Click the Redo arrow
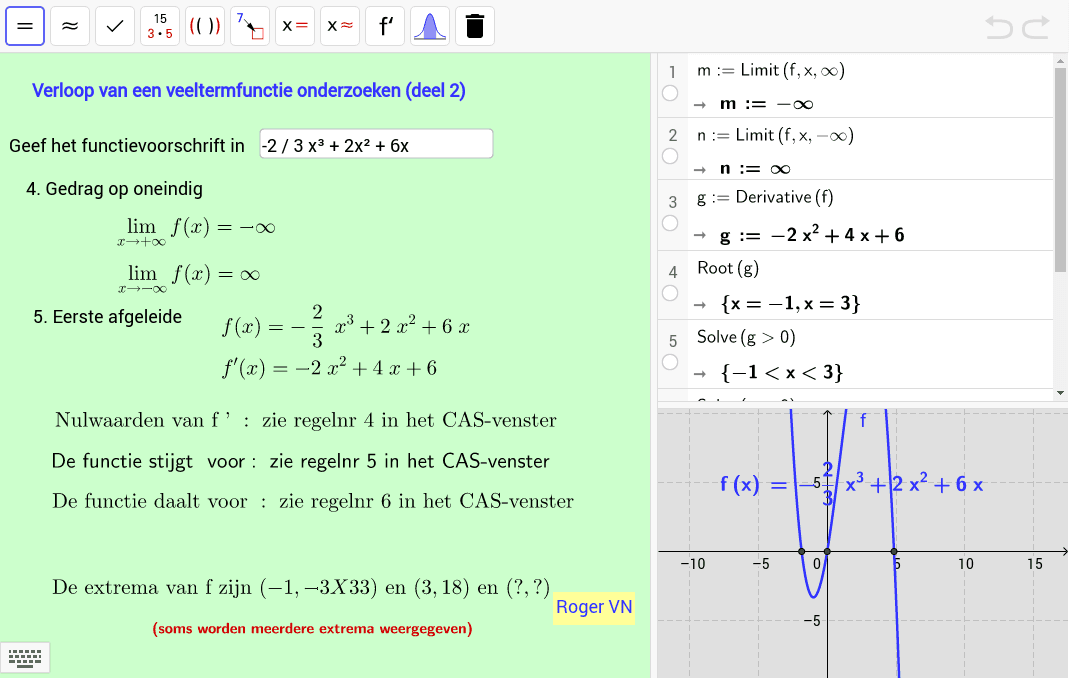Screen dimensions: 1070x680 (1036, 27)
